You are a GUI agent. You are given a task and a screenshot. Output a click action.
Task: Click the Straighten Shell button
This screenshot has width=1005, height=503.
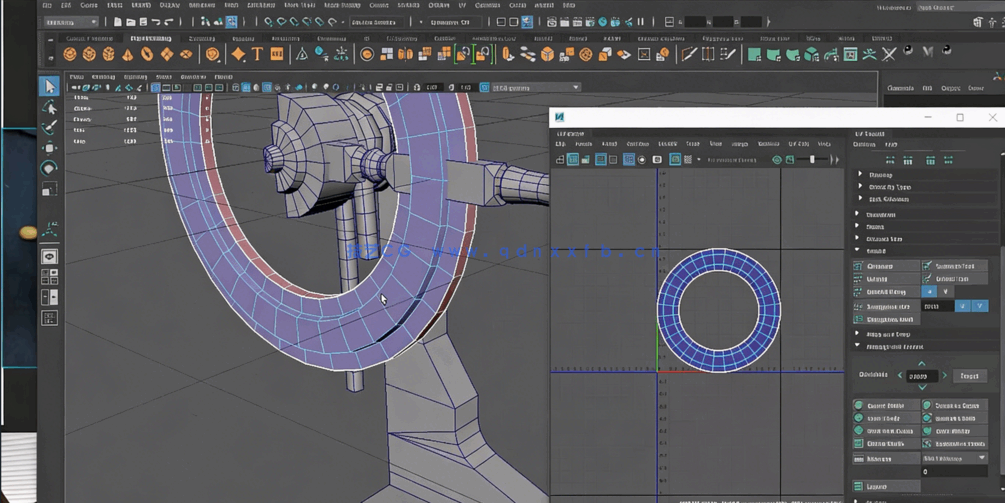tap(886, 318)
